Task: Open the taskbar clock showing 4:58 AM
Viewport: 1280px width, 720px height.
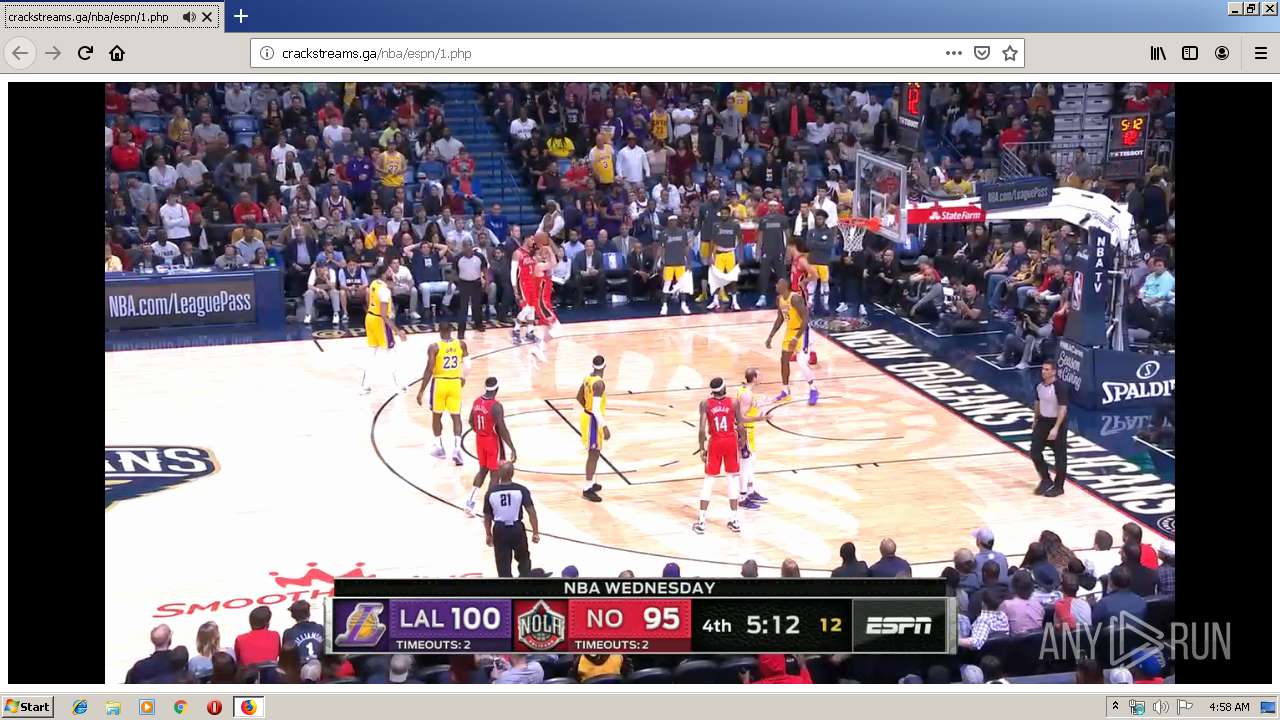Action: (1229, 707)
